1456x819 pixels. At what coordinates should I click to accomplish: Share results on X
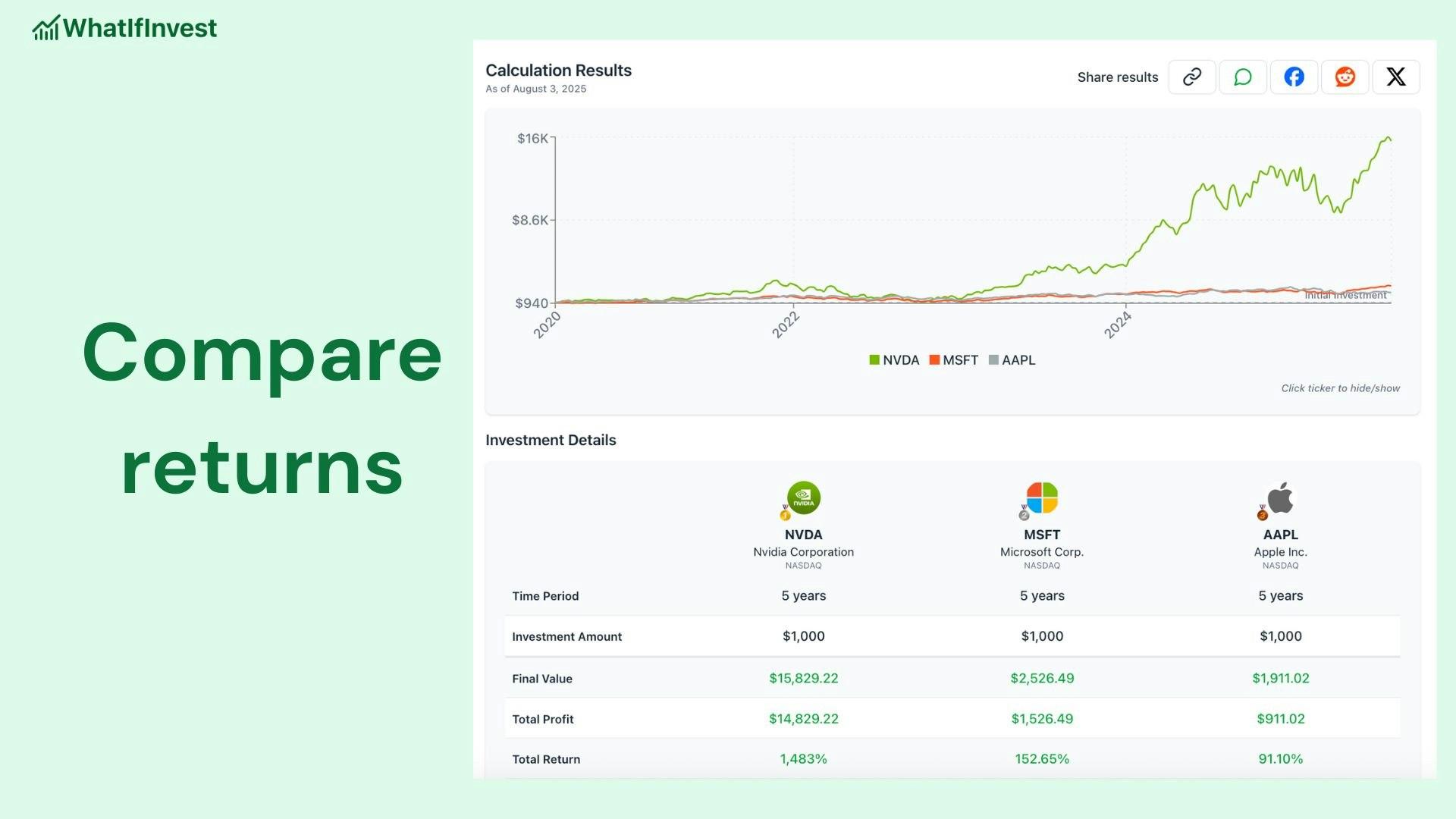coord(1396,77)
